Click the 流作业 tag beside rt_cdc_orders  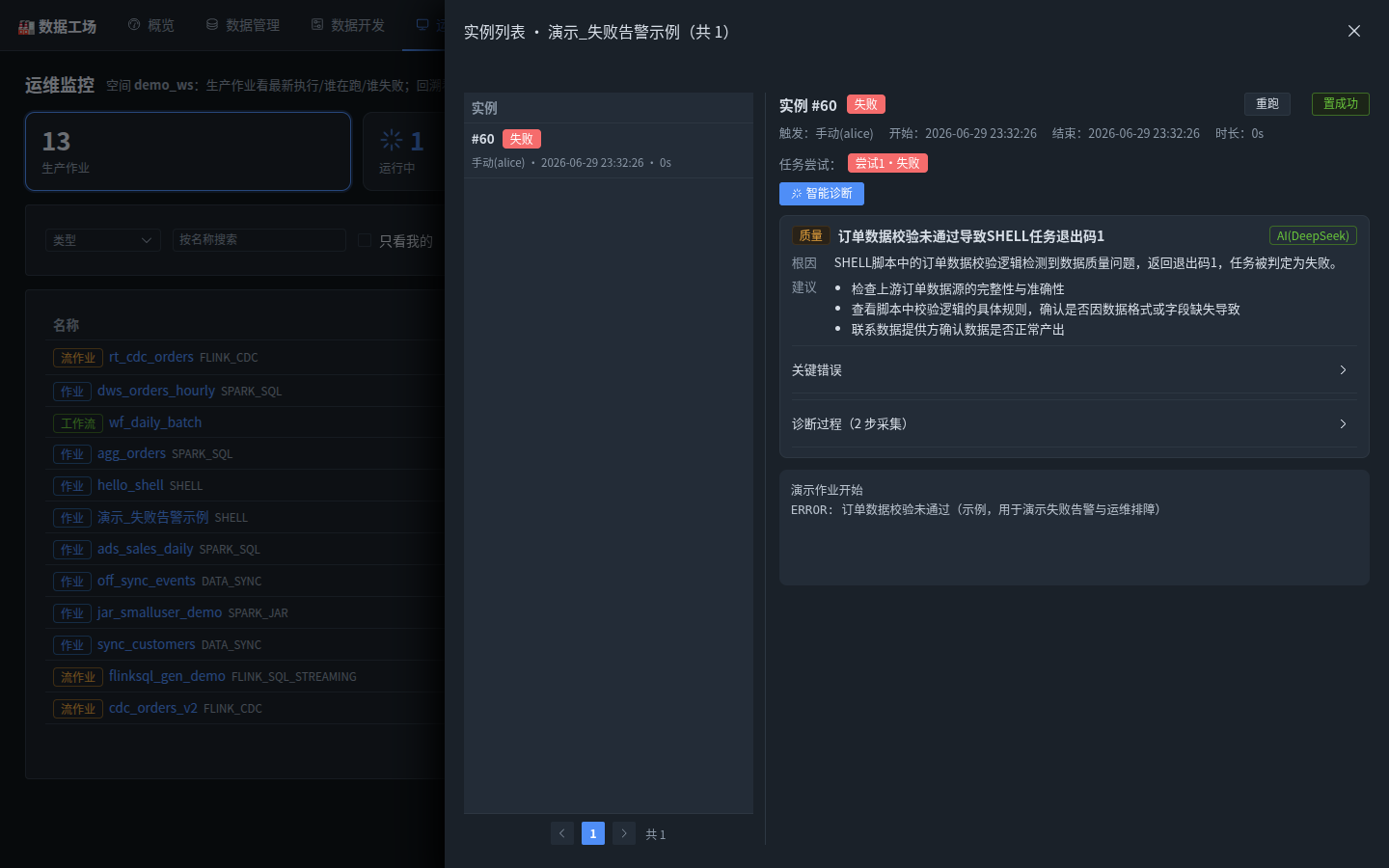coord(78,358)
